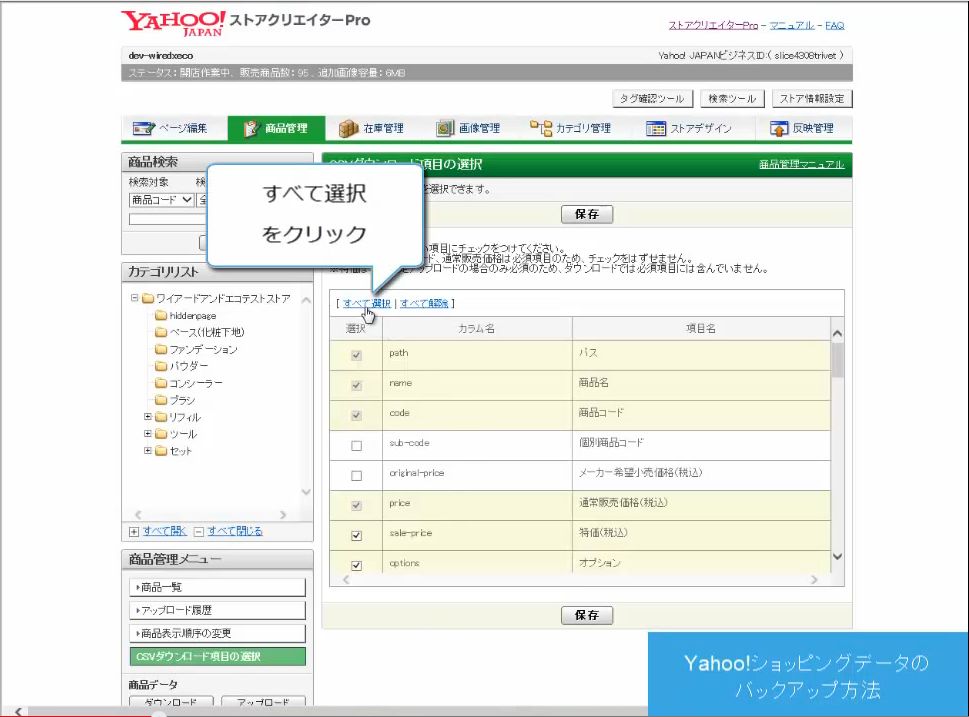Click the メーカー希望小売価格(税込) cell
969x717 pixels.
(x=701, y=476)
